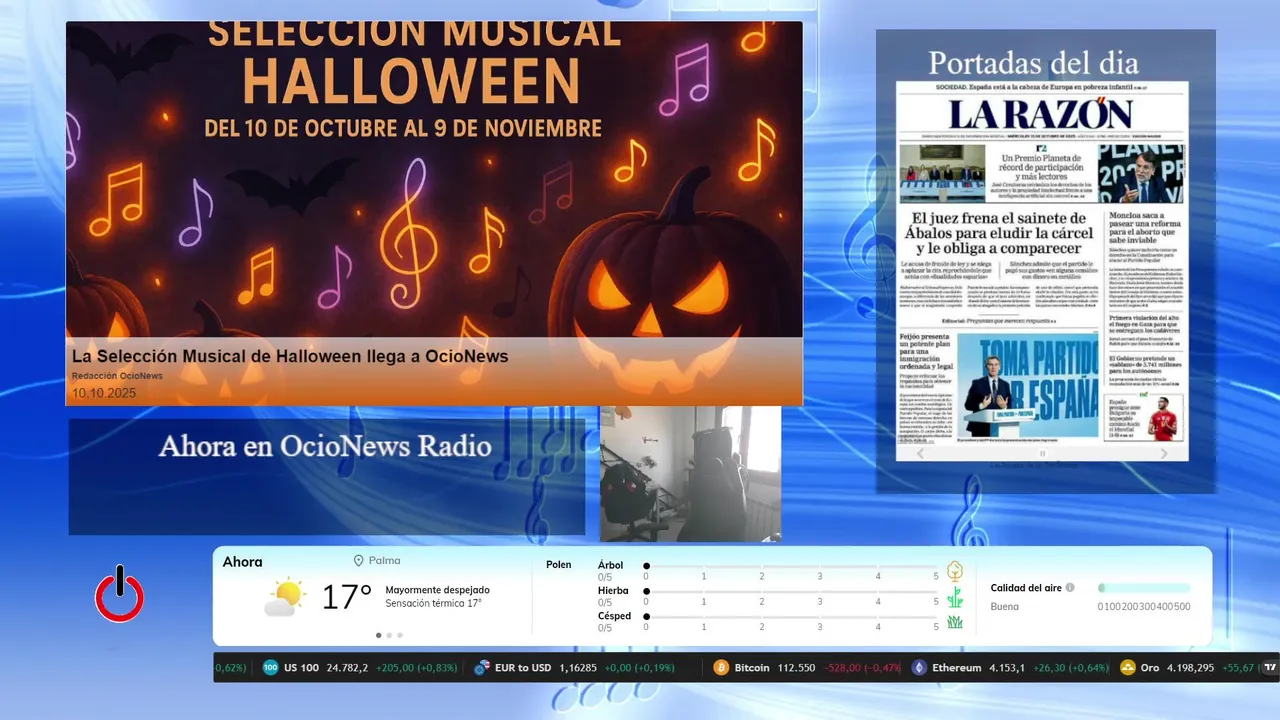Click the Hierba grass pollen icon

point(955,597)
